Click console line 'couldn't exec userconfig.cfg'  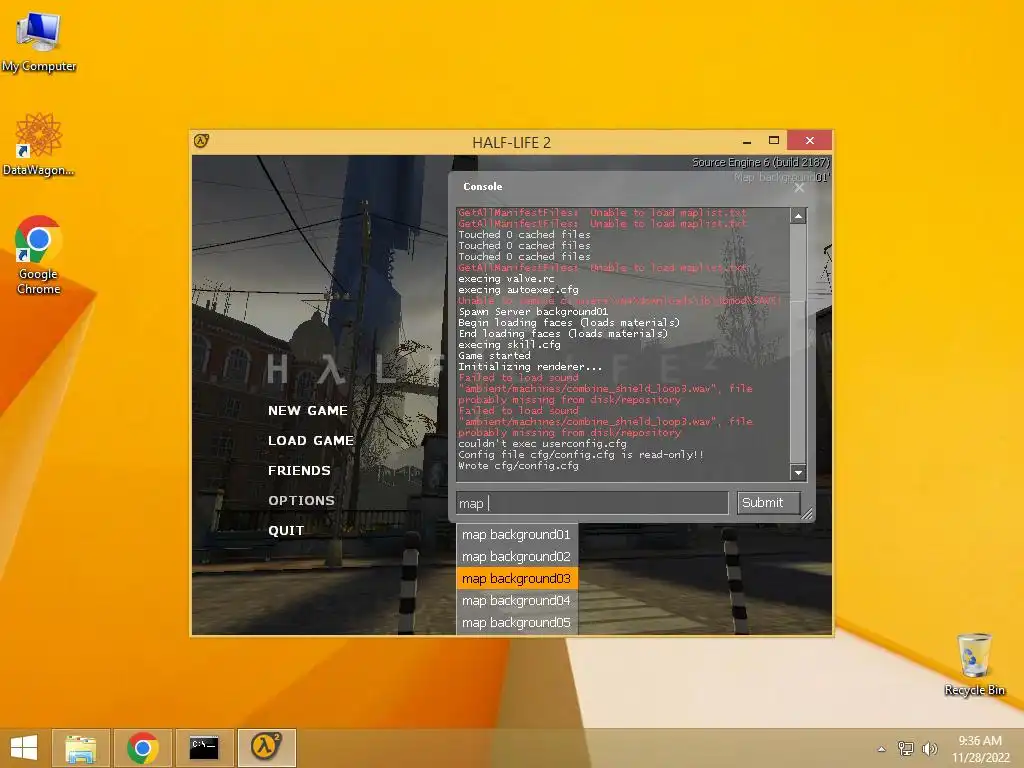(x=542, y=444)
